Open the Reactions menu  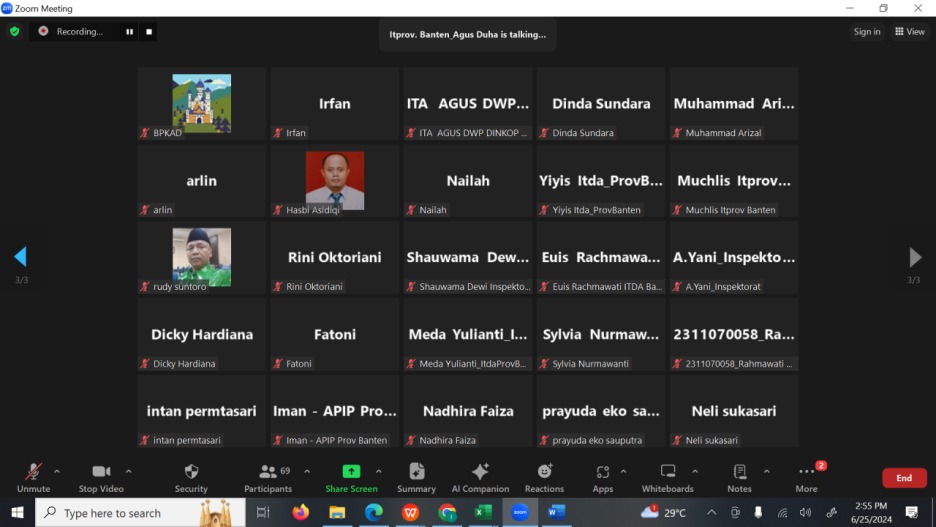pyautogui.click(x=544, y=472)
